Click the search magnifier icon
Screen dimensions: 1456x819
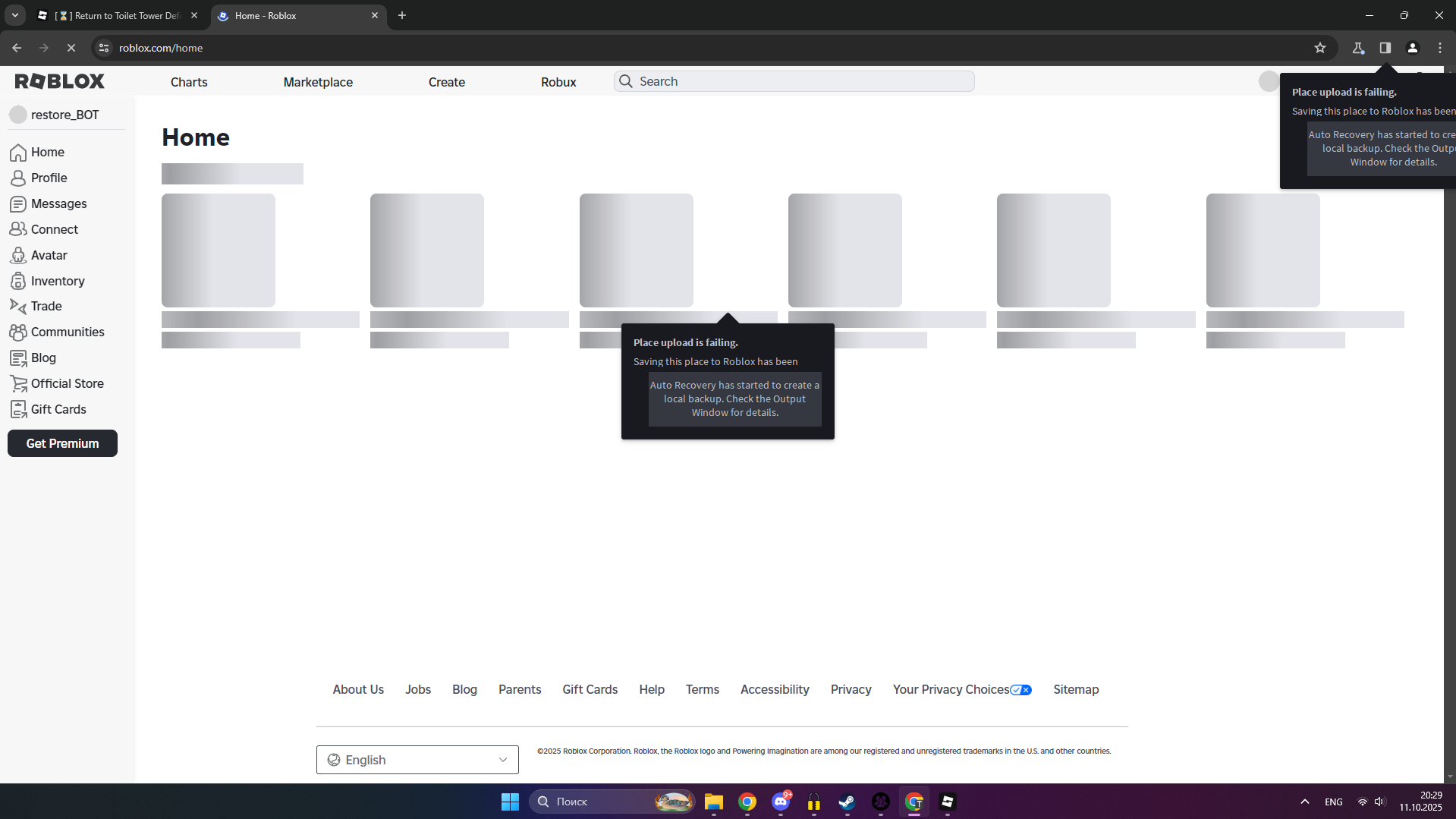pyautogui.click(x=626, y=81)
